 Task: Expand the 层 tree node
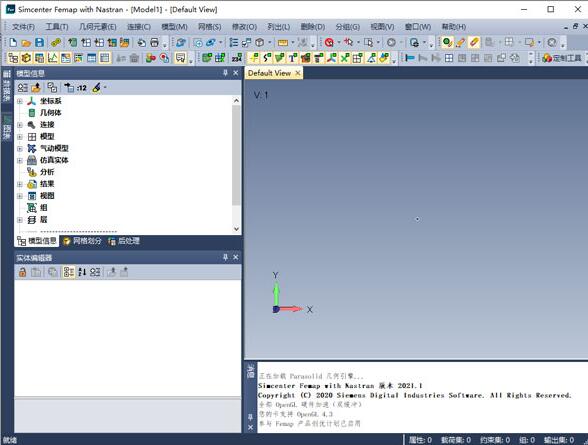click(20, 220)
